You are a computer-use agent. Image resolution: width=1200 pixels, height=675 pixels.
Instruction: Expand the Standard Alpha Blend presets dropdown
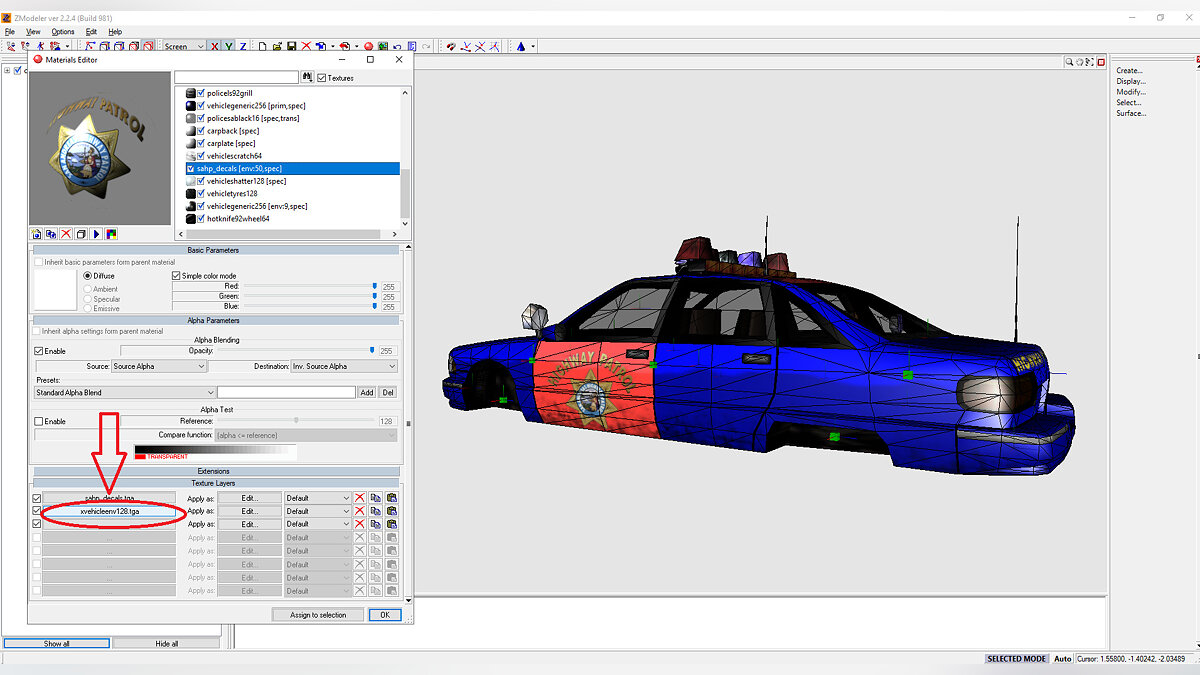(125, 393)
